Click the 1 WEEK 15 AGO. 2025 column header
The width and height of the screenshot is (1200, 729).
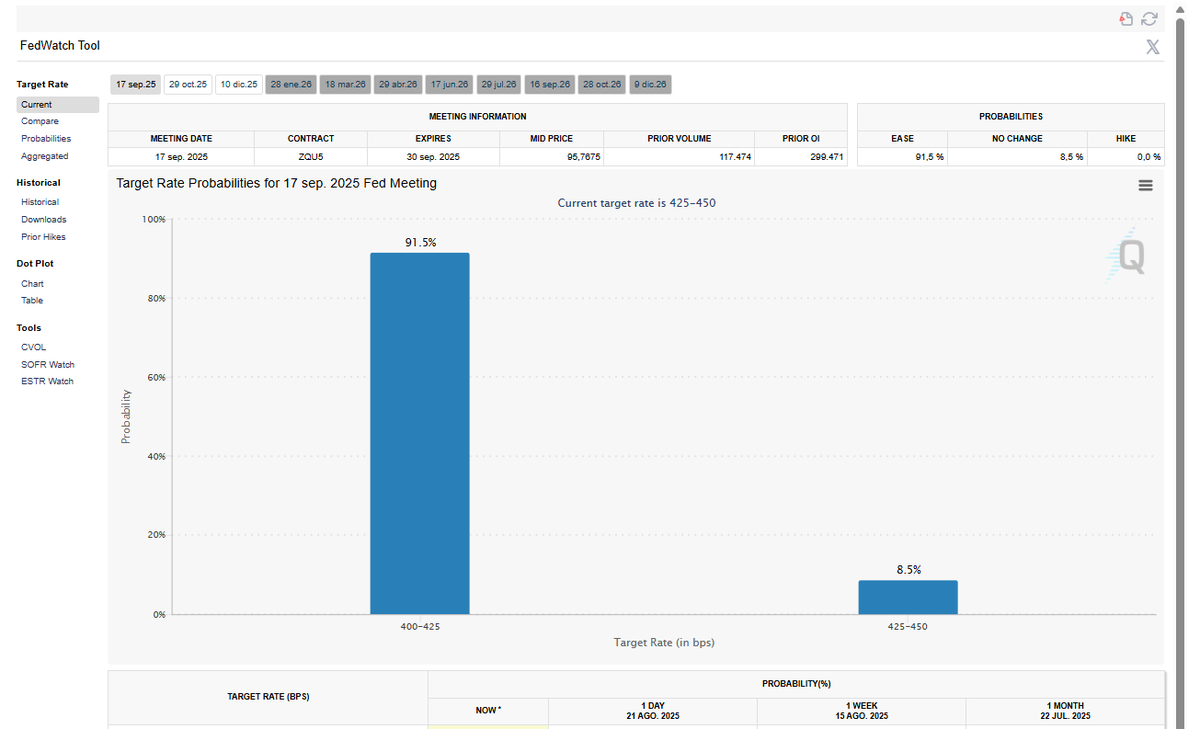coord(861,711)
